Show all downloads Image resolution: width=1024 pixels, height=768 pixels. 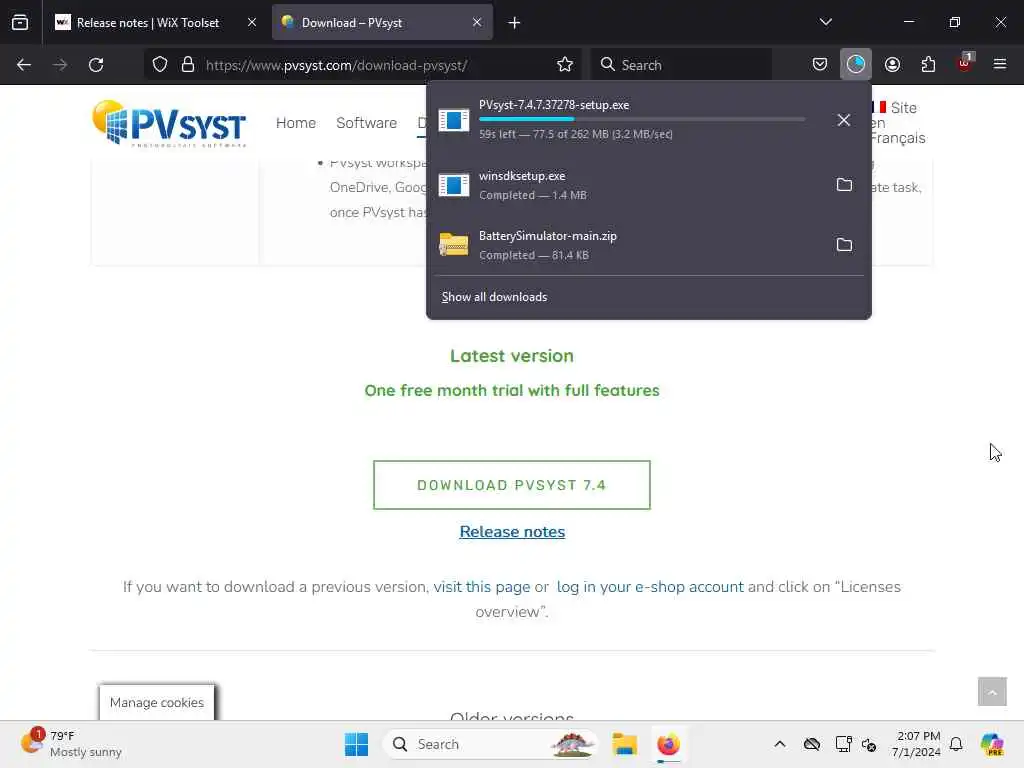click(494, 297)
